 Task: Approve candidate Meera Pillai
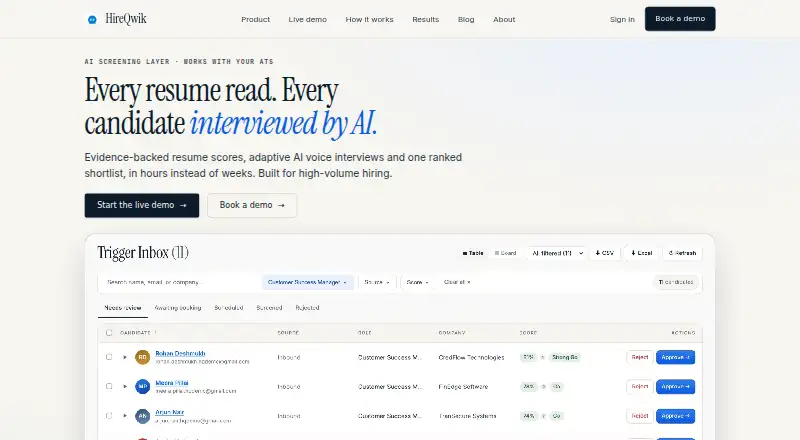click(x=676, y=386)
